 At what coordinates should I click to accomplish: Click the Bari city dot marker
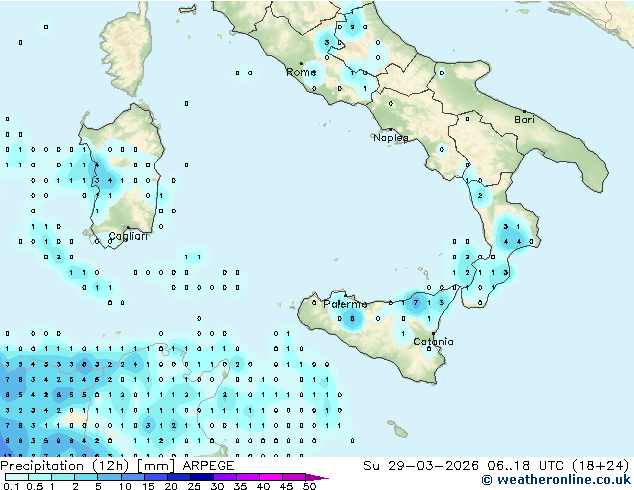click(x=524, y=111)
